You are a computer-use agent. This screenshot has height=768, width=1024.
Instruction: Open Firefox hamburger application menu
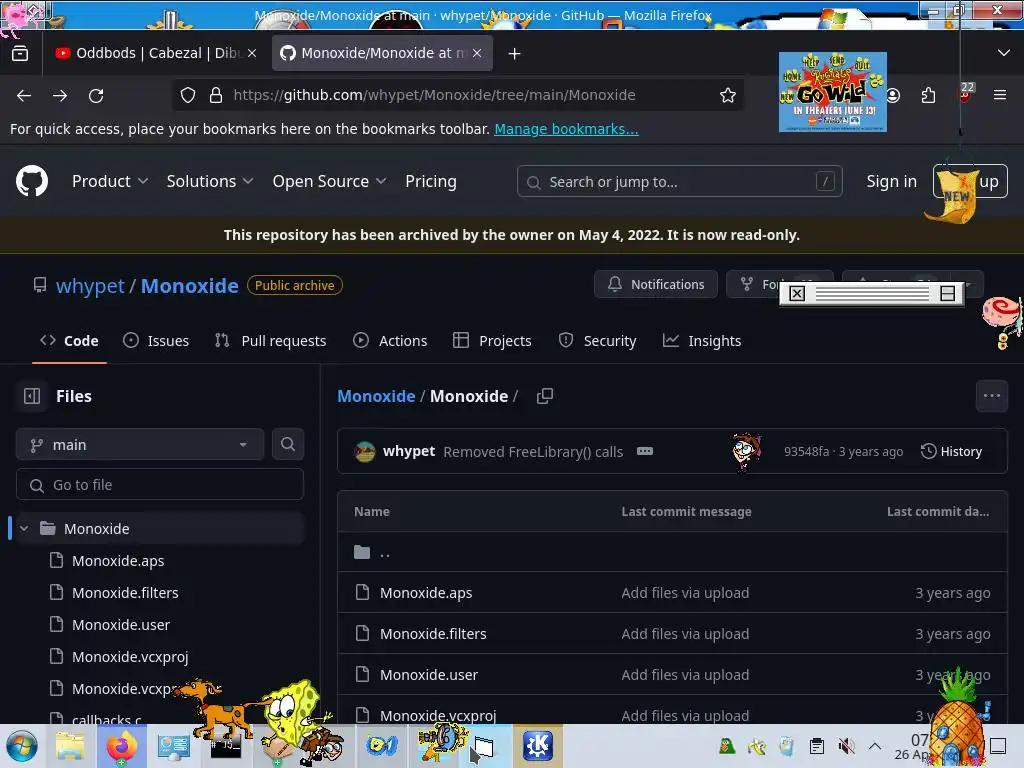click(x=999, y=95)
